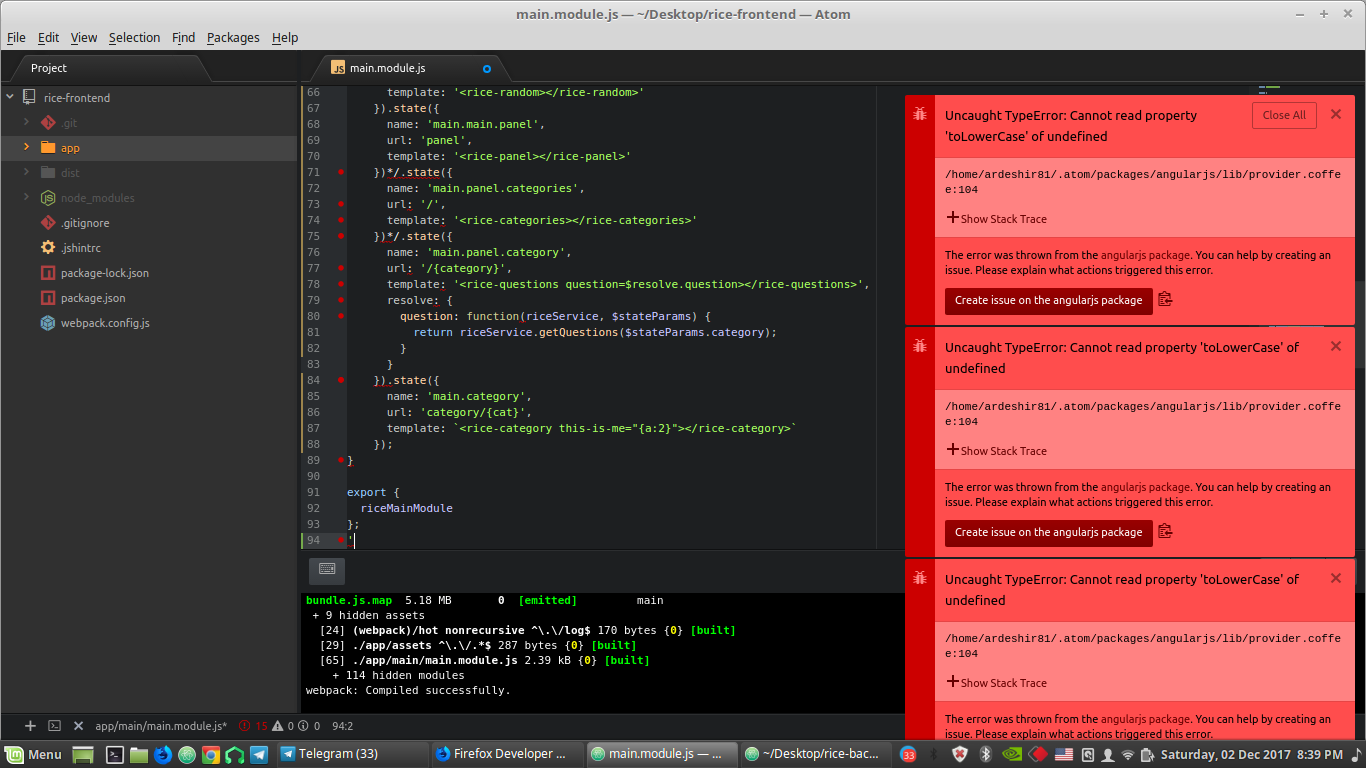Dismiss the second error notification with X
The image size is (1366, 768).
coord(1335,346)
